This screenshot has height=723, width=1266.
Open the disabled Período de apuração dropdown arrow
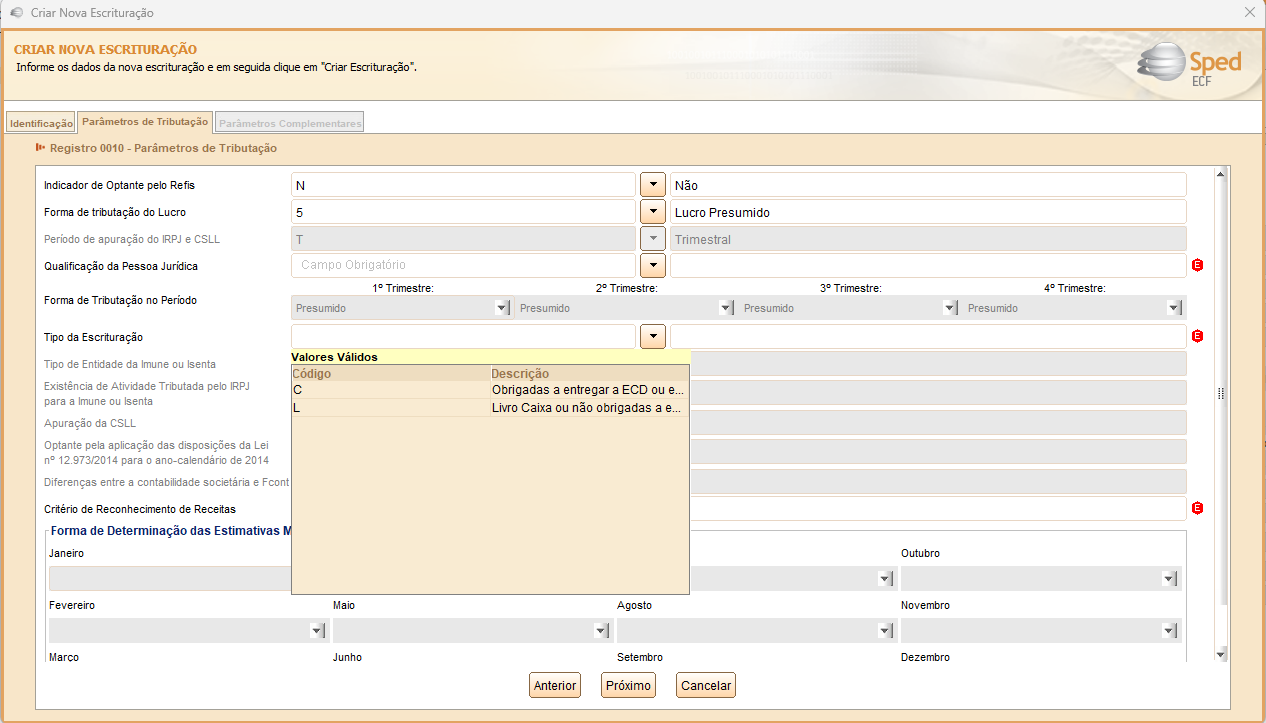652,239
